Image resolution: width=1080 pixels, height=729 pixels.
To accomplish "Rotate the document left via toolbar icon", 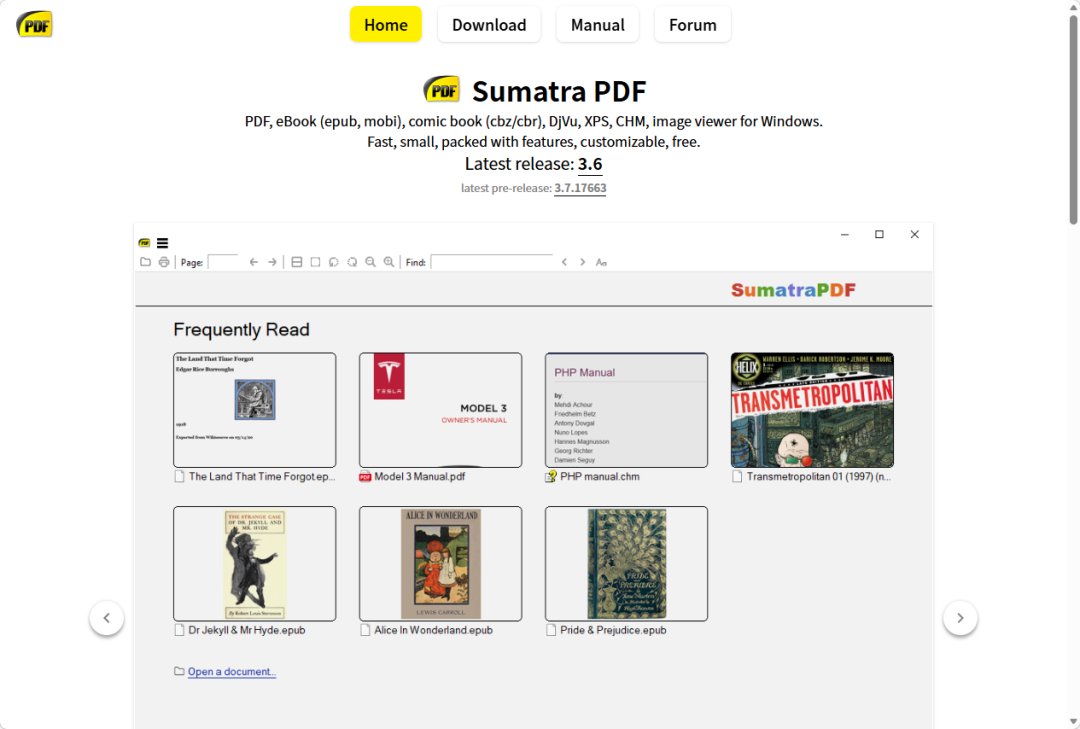I will coord(334,261).
